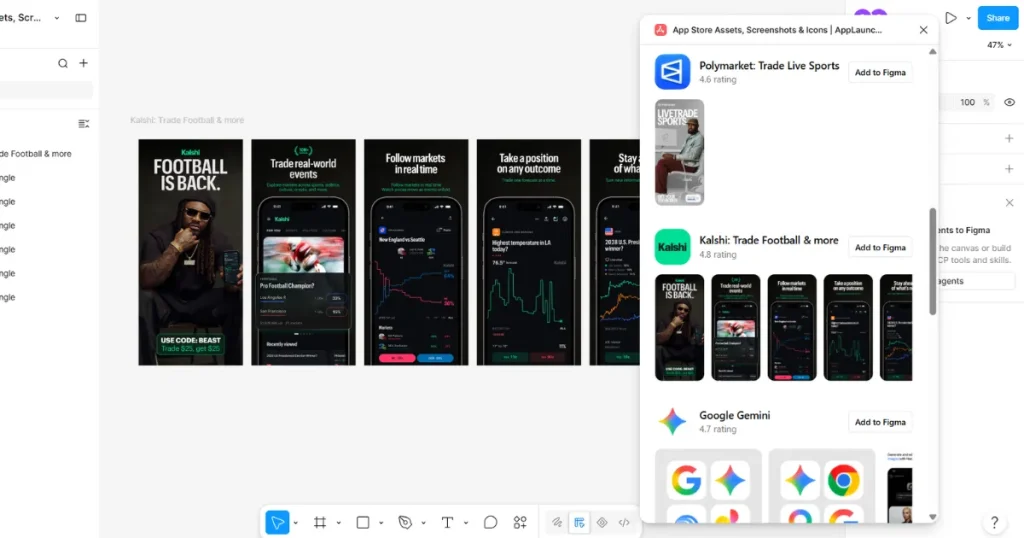Expand the Move tool options arrow
Viewport: 1024px width, 538px height.
296,523
